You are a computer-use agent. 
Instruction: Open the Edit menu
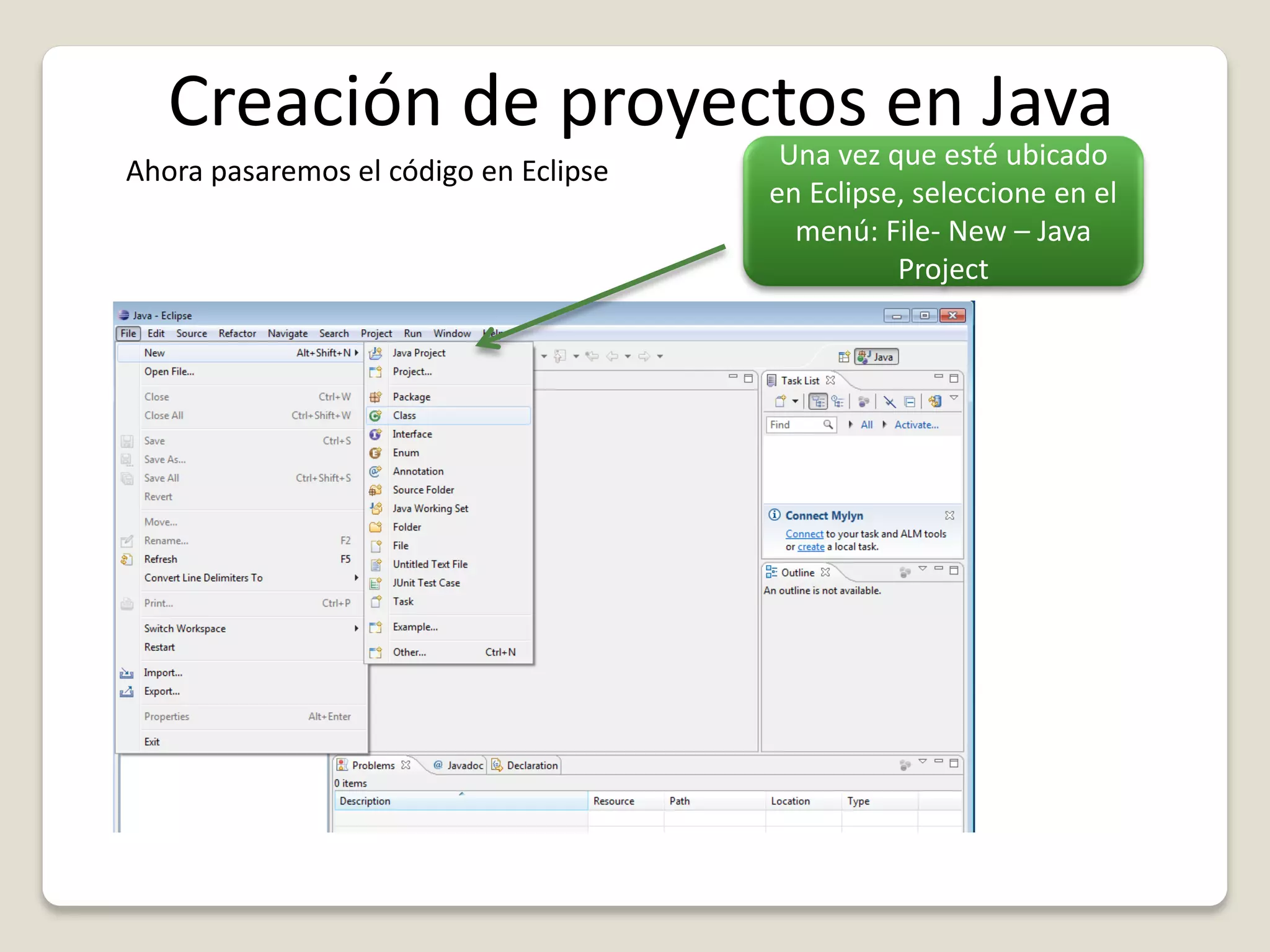tap(156, 333)
